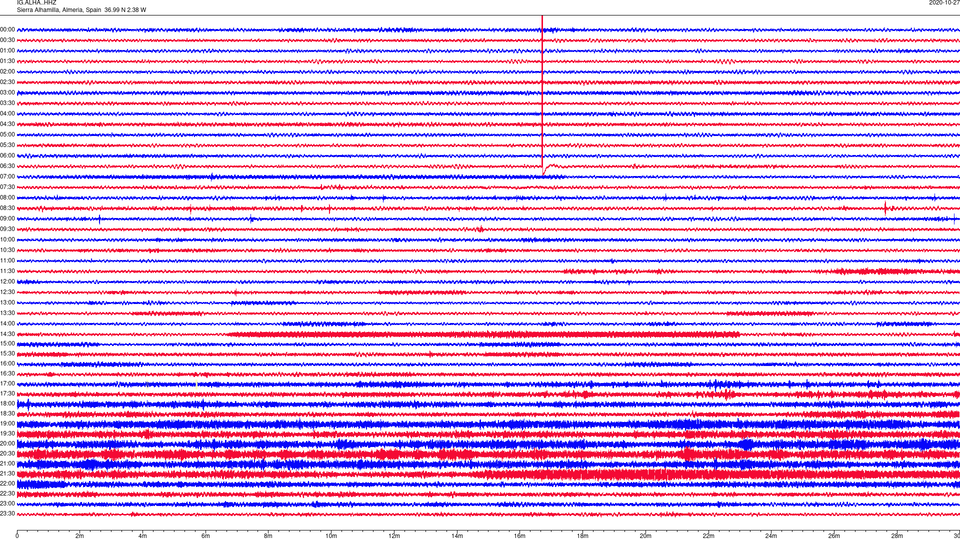960x540 pixels.
Task: Click the '18m' minute-axis tick label
Action: pyautogui.click(x=582, y=536)
